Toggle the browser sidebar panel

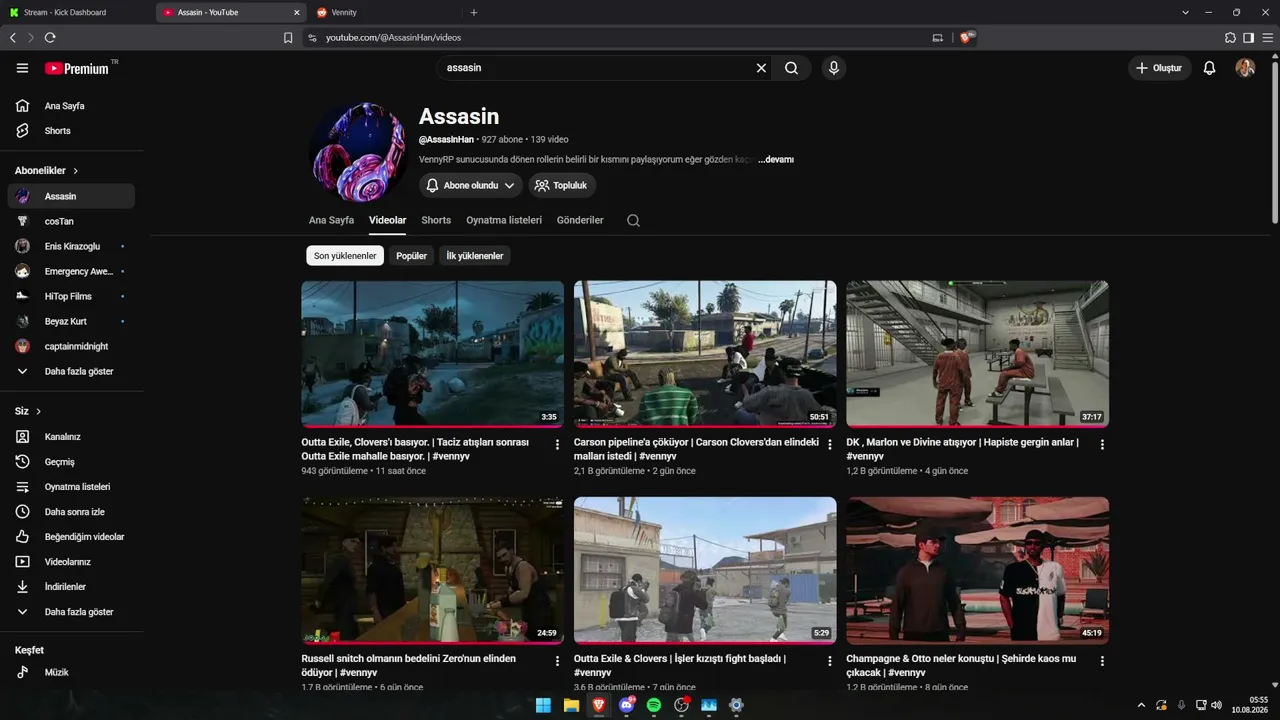(1248, 37)
